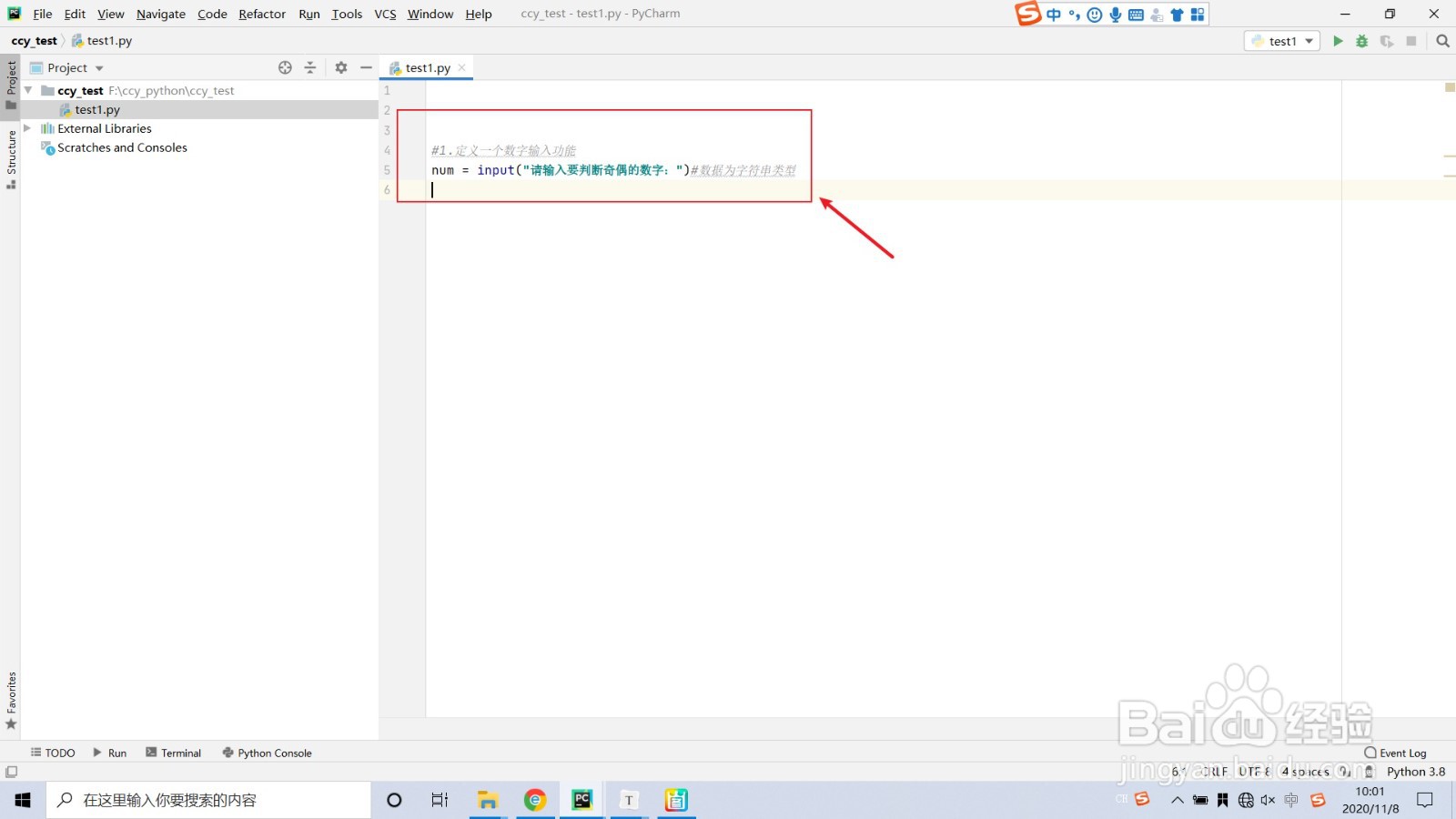Click ccy_test breadcrumb in navigation bar
1456x819 pixels.
[35, 41]
